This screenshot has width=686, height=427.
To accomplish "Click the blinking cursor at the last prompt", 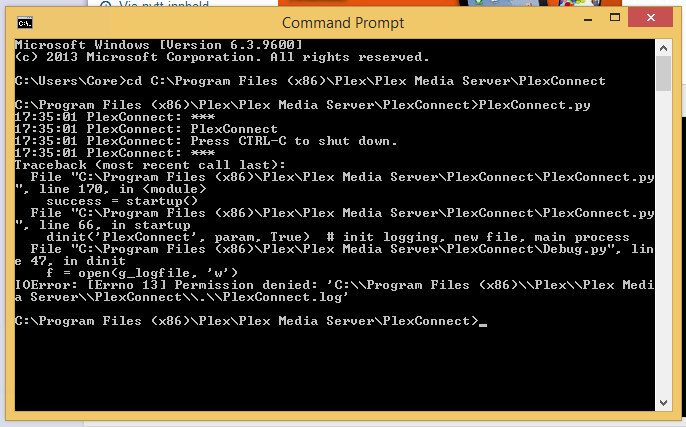I will pos(483,325).
